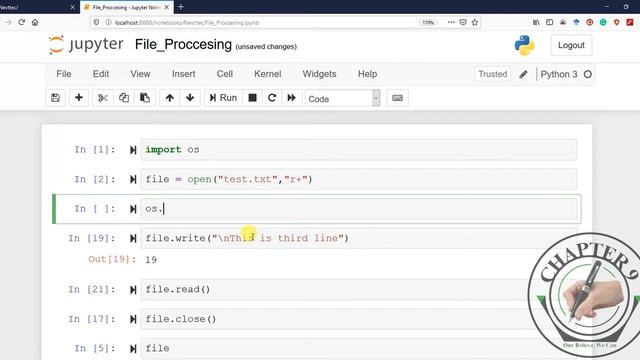640x360 pixels.
Task: Click the Logout button
Action: click(x=571, y=45)
